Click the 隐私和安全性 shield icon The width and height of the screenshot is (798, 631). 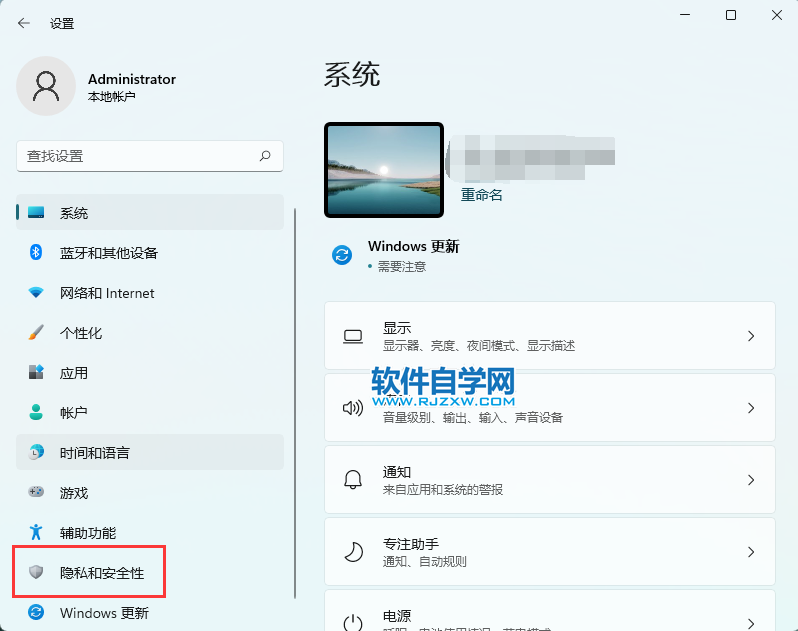[36, 572]
